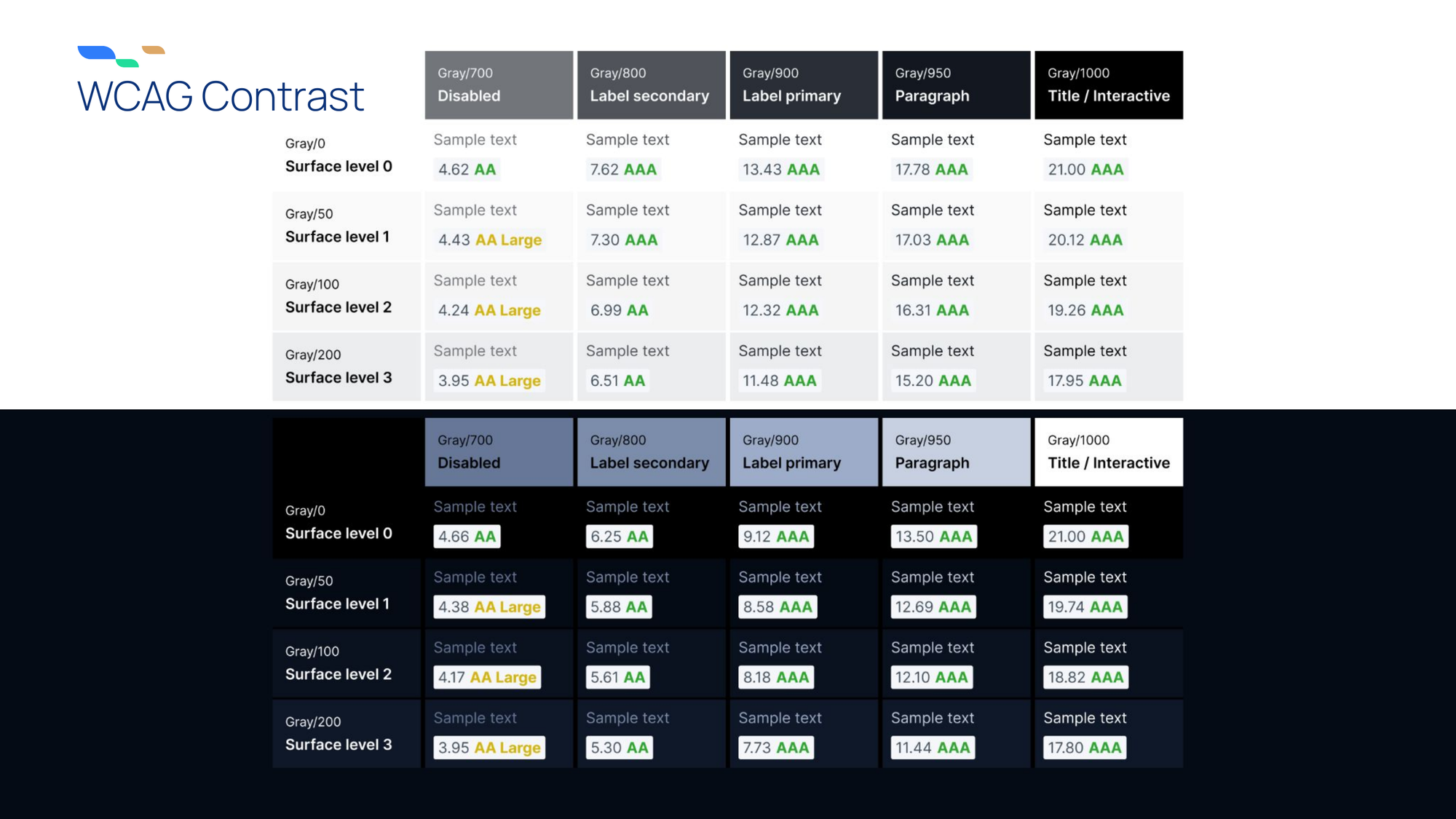Click the 9.12 AAA contrast badge

tap(775, 537)
